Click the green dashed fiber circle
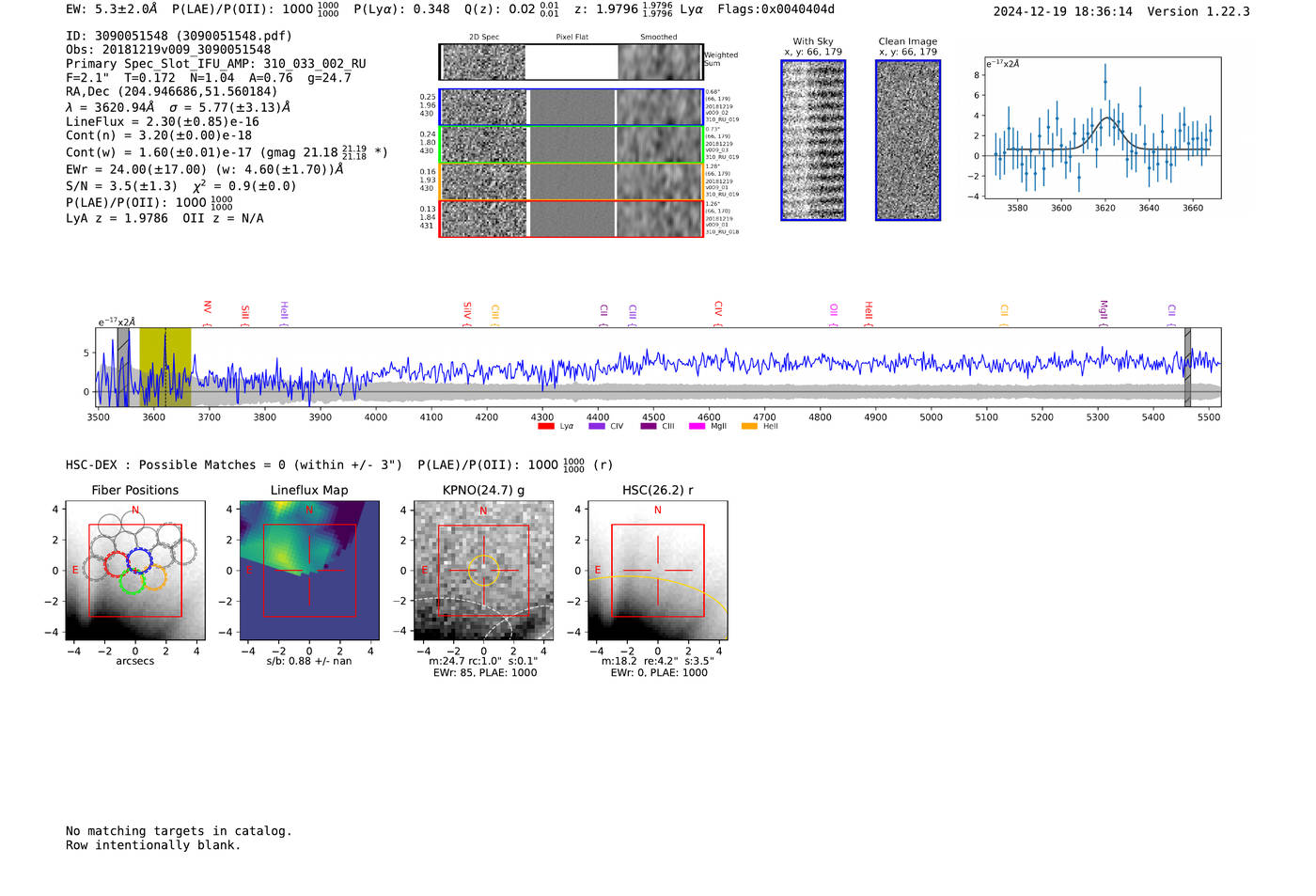The image size is (1316, 896). [x=133, y=581]
